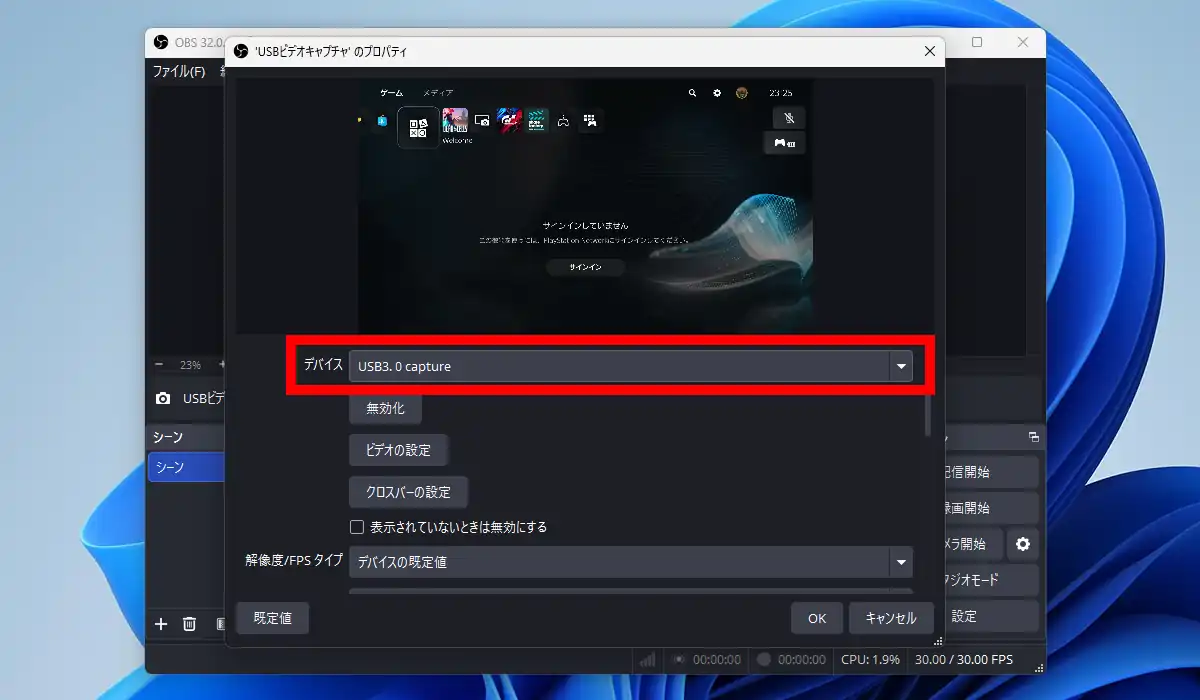The image size is (1200, 700).
Task: Open virtual camera settings gear icon
Action: click(1022, 544)
